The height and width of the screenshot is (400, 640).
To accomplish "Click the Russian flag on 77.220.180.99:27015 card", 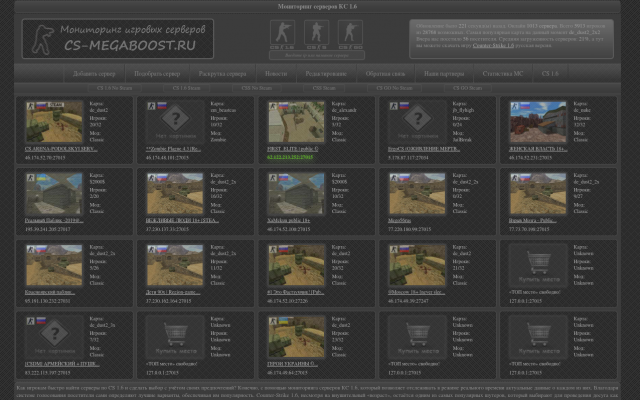I will (404, 178).
